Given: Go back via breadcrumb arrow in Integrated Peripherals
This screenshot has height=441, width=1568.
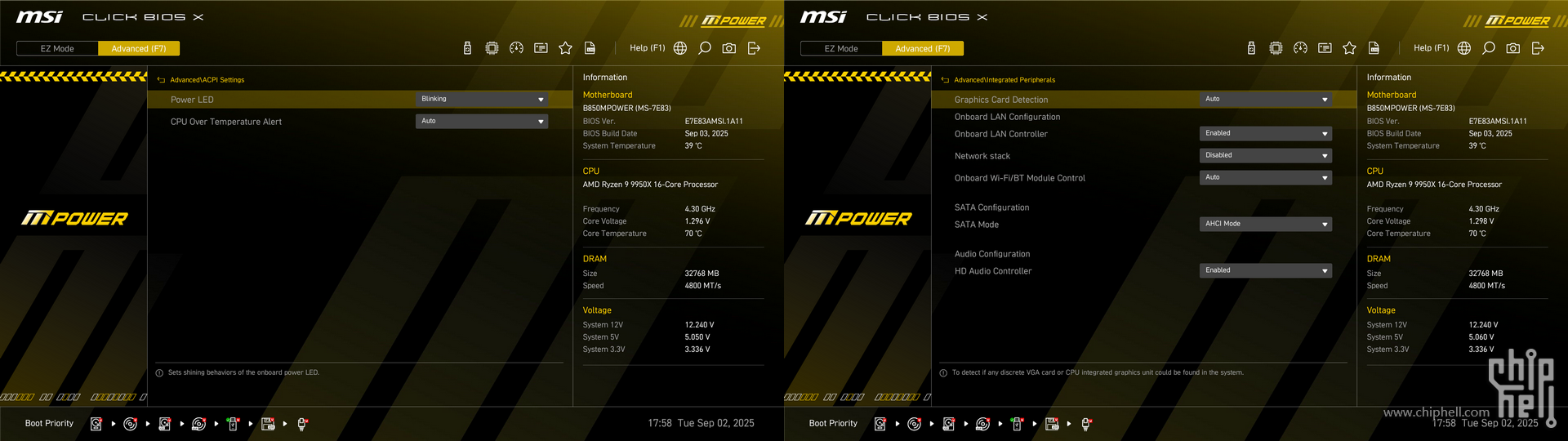Looking at the screenshot, I should (945, 80).
